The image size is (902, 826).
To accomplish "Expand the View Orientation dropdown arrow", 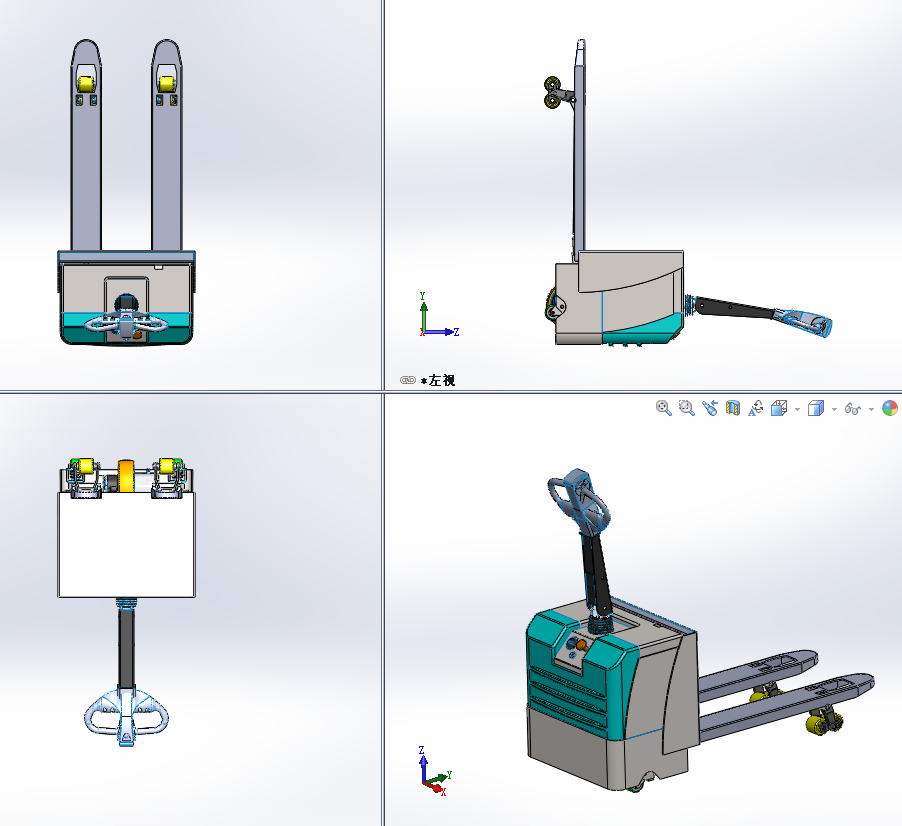I will click(x=797, y=410).
